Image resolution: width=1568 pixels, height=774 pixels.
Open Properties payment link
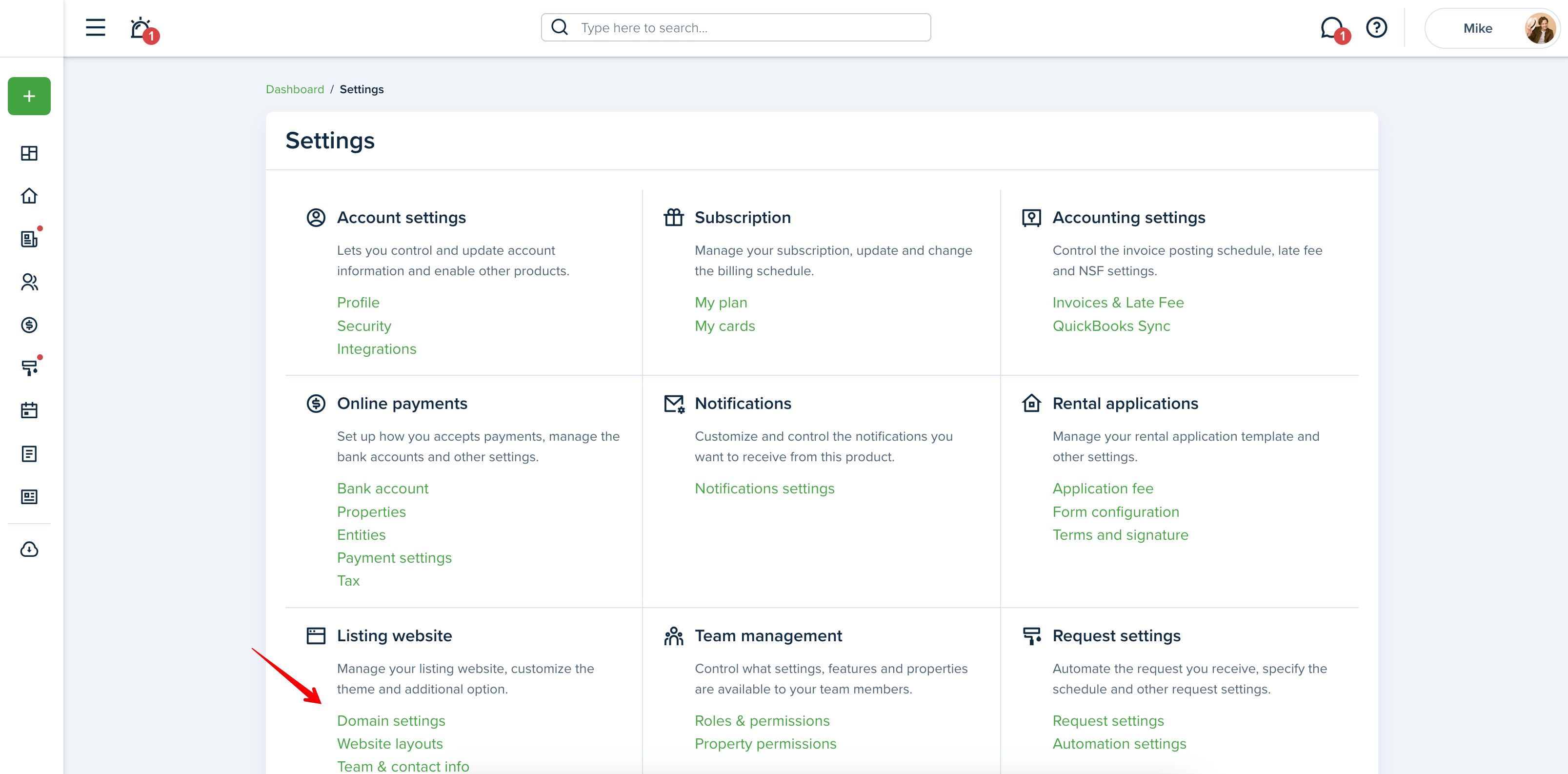click(x=371, y=512)
